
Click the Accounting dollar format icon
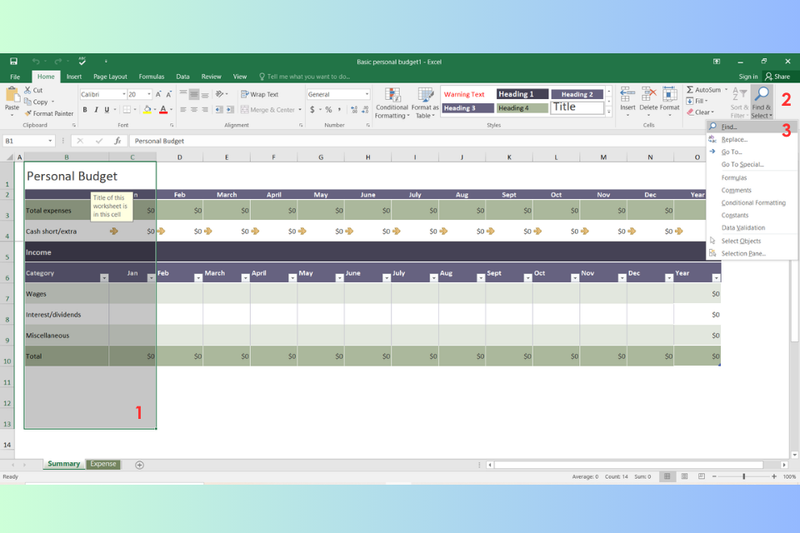[x=312, y=110]
